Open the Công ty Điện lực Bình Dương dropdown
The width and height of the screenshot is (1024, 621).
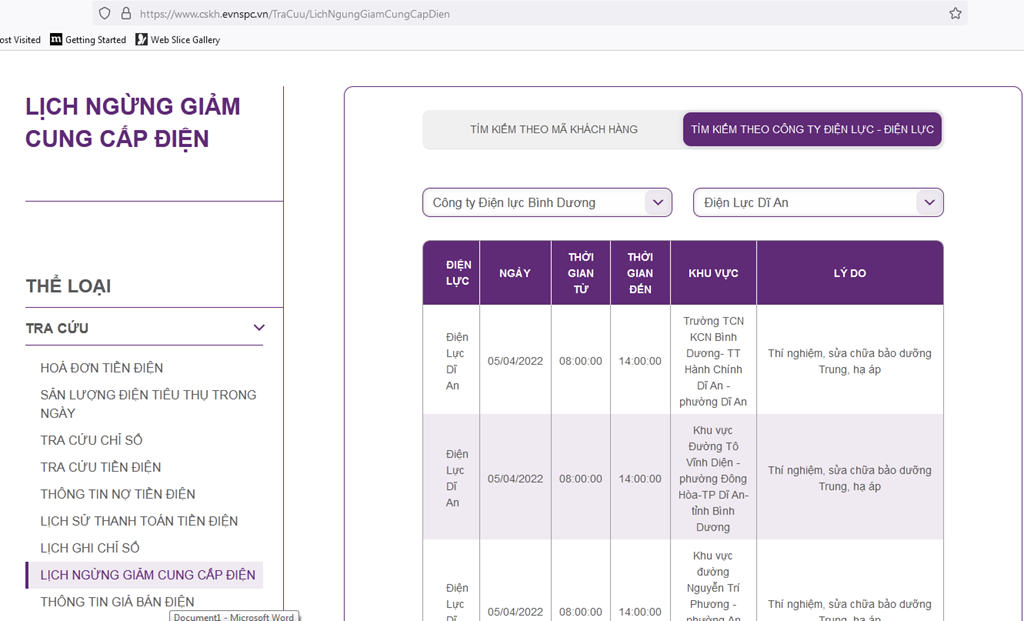[x=547, y=202]
